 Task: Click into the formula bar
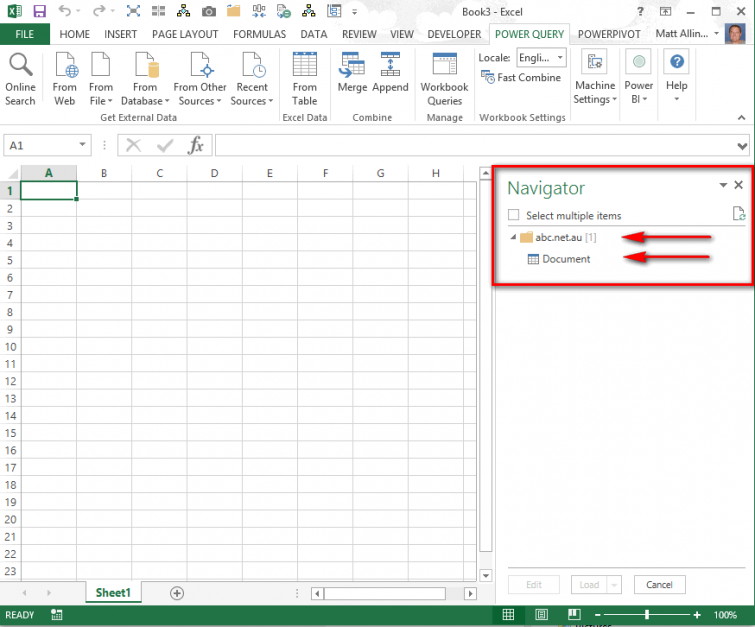(475, 145)
